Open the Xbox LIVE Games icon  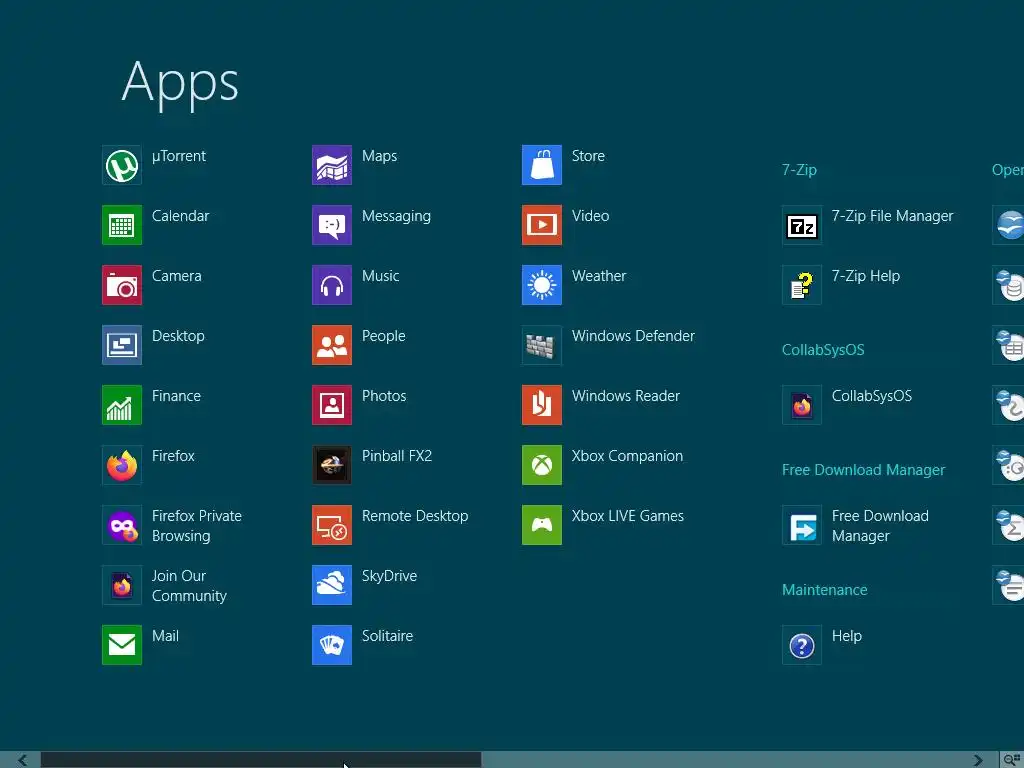(x=542, y=525)
